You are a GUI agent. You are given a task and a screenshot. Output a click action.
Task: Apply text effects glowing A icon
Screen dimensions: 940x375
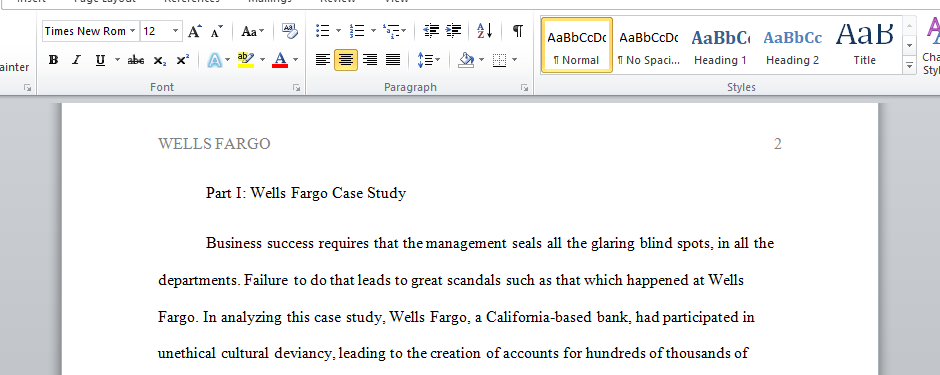(215, 60)
